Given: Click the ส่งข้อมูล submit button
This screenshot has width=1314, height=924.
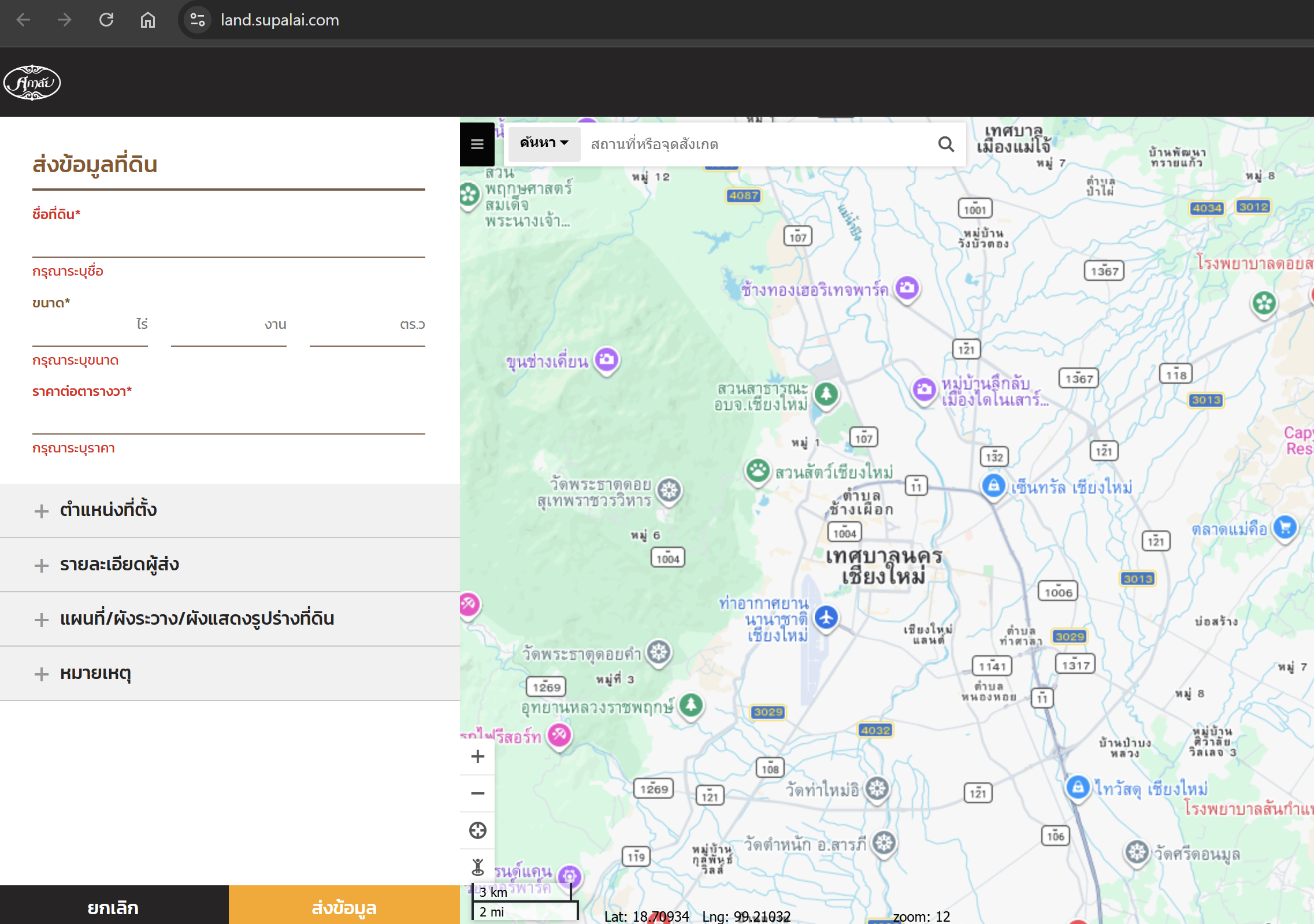Looking at the screenshot, I should (x=344, y=907).
